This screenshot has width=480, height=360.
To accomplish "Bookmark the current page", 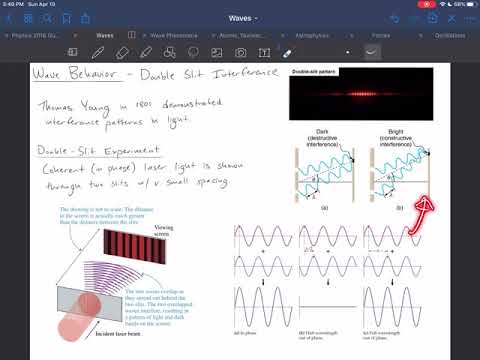I will tap(67, 19).
